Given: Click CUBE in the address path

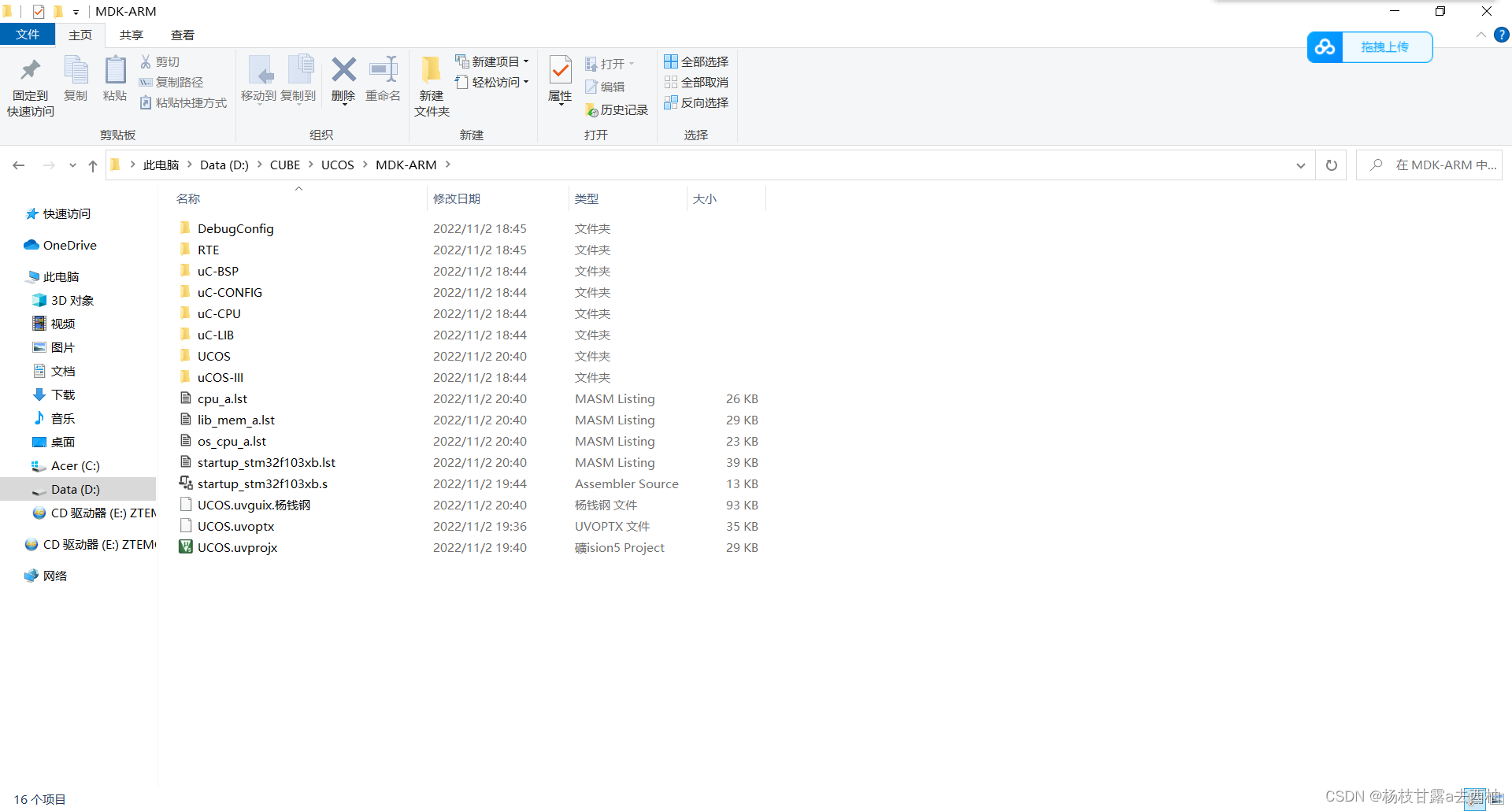Looking at the screenshot, I should click(285, 165).
